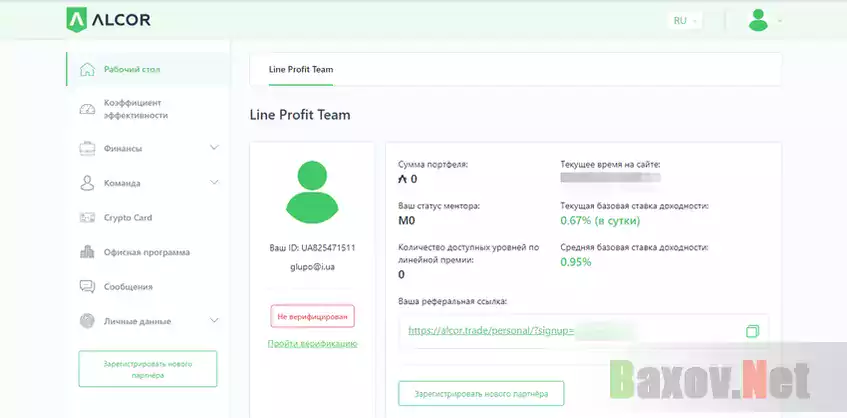The width and height of the screenshot is (847, 418).
Task: Click the briefcase icon for Финансы
Action: tap(87, 149)
